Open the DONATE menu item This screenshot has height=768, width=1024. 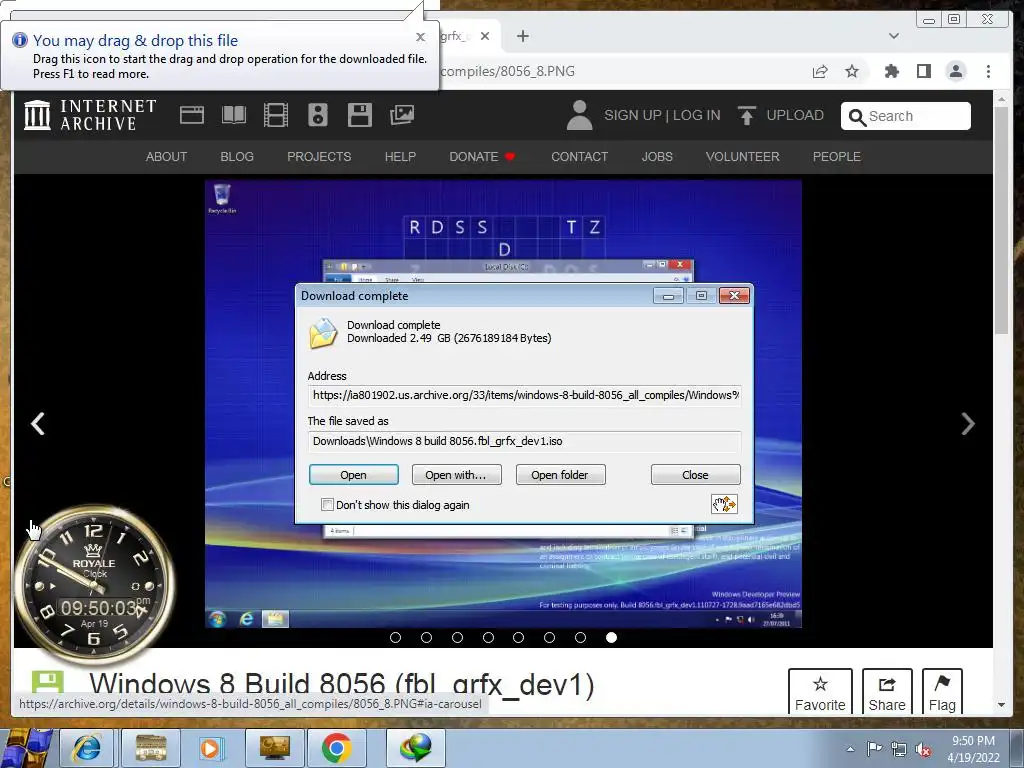[x=482, y=157]
